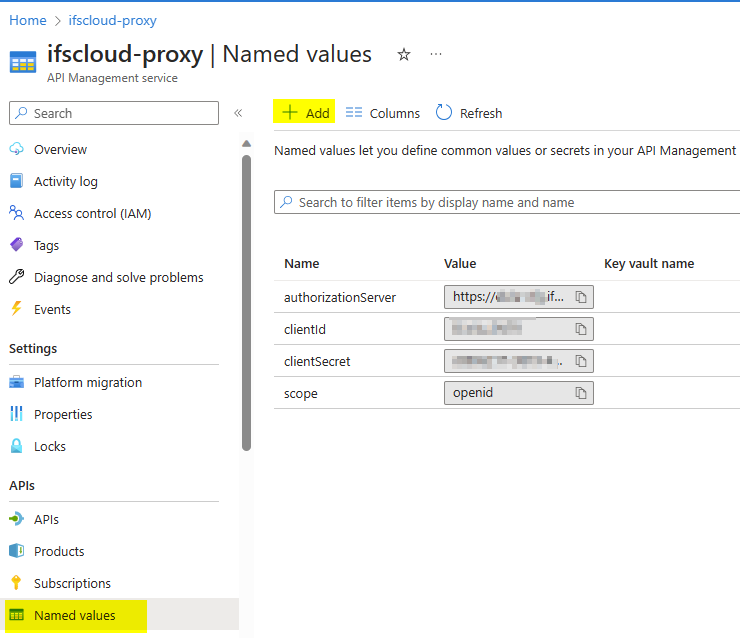Copy the scope value icon
The image size is (740, 638).
pyautogui.click(x=580, y=393)
